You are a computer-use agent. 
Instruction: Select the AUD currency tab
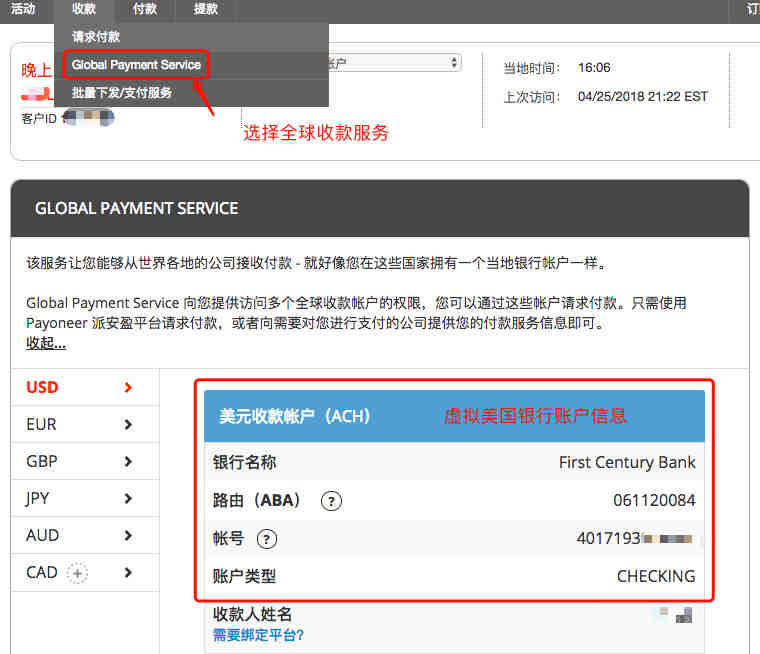pyautogui.click(x=85, y=535)
